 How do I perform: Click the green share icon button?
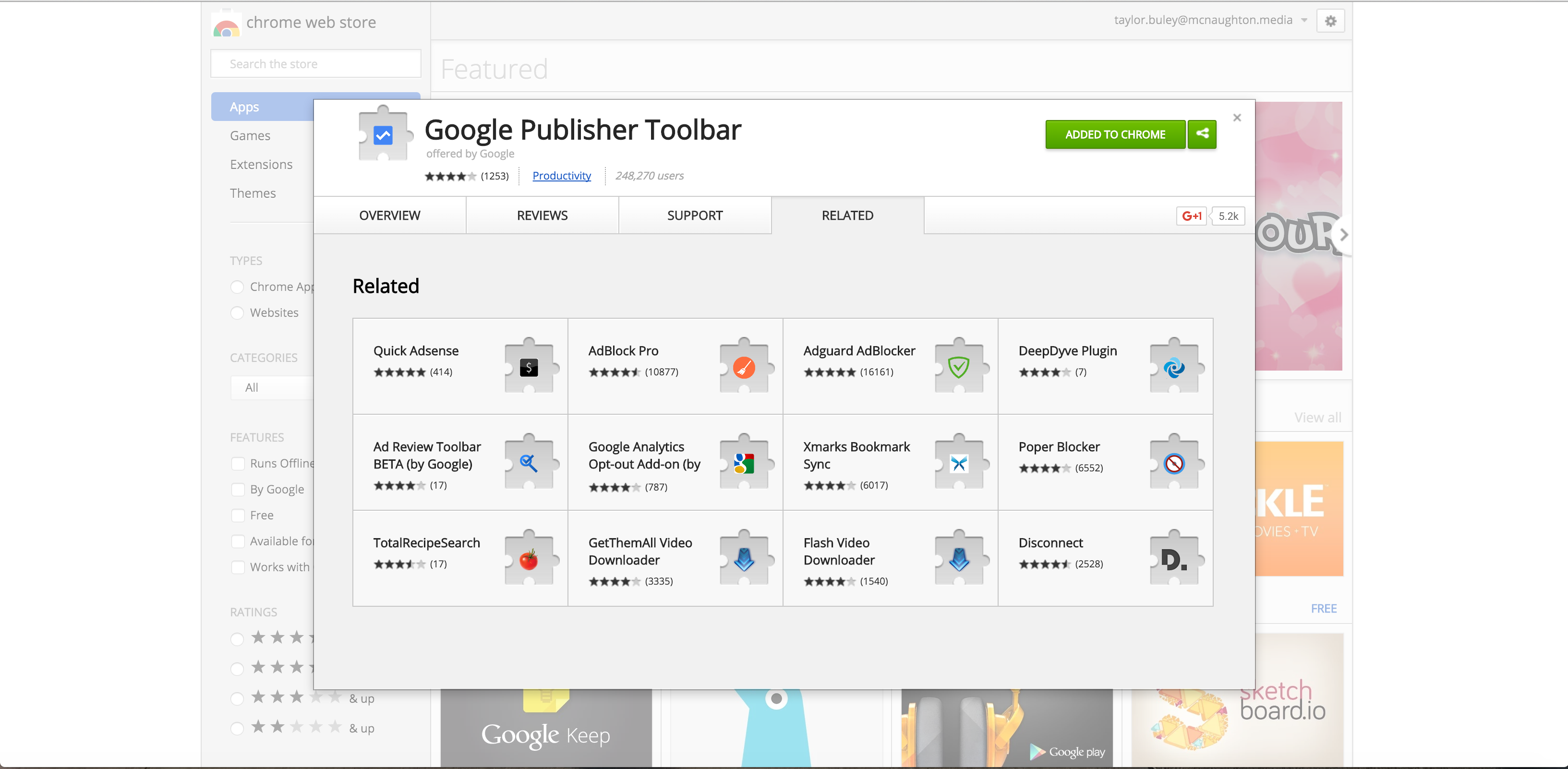[x=1202, y=134]
